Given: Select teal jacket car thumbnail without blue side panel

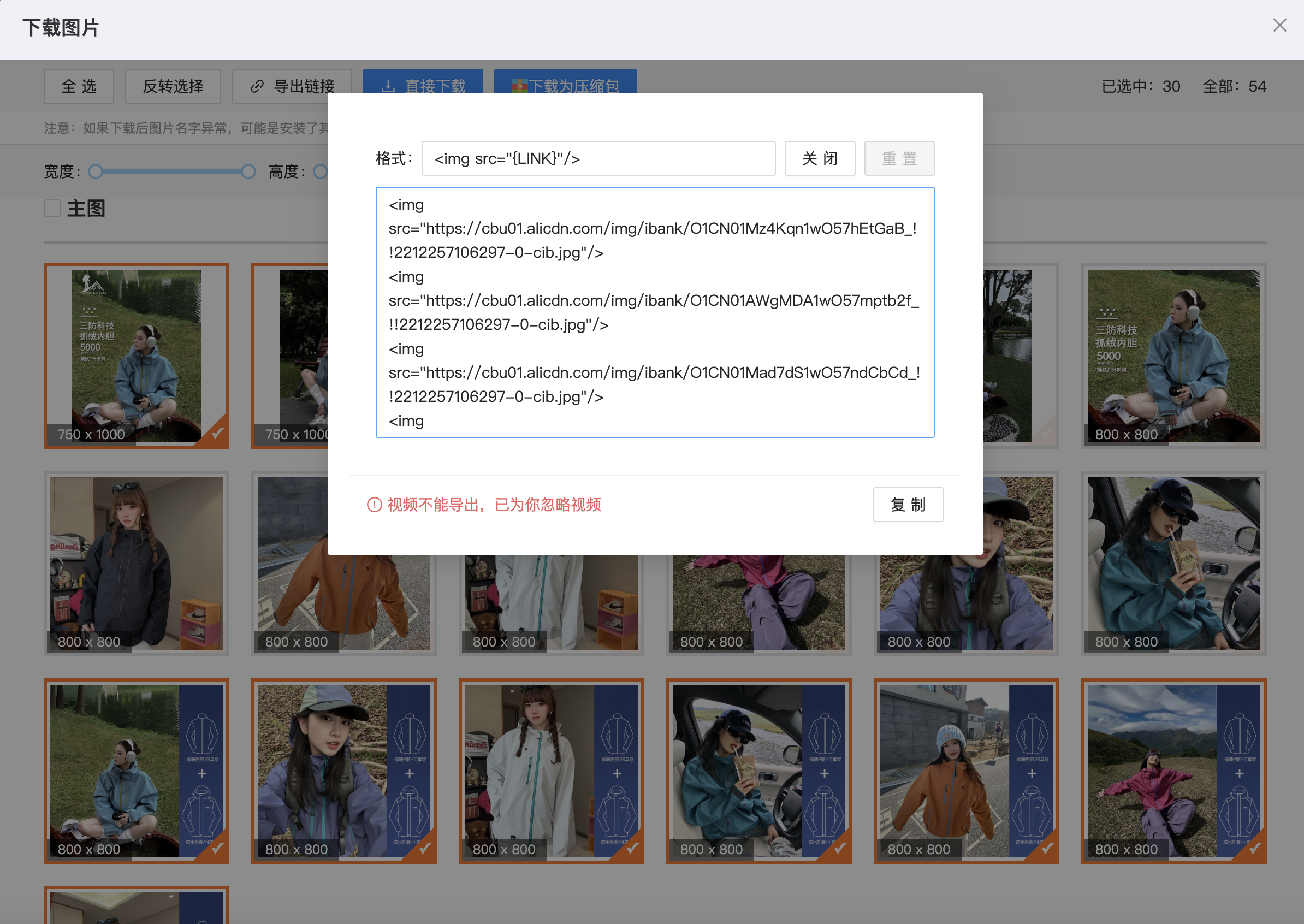Looking at the screenshot, I should (x=1173, y=563).
